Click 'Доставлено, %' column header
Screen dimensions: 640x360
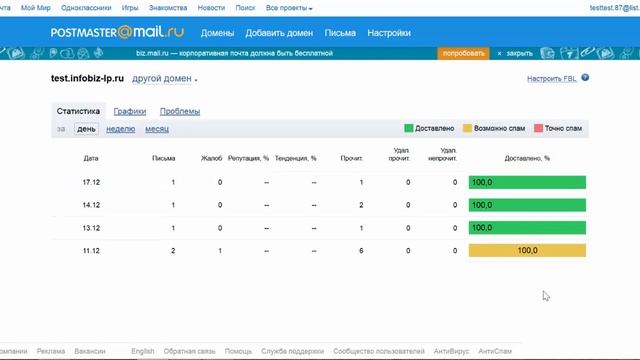point(527,158)
